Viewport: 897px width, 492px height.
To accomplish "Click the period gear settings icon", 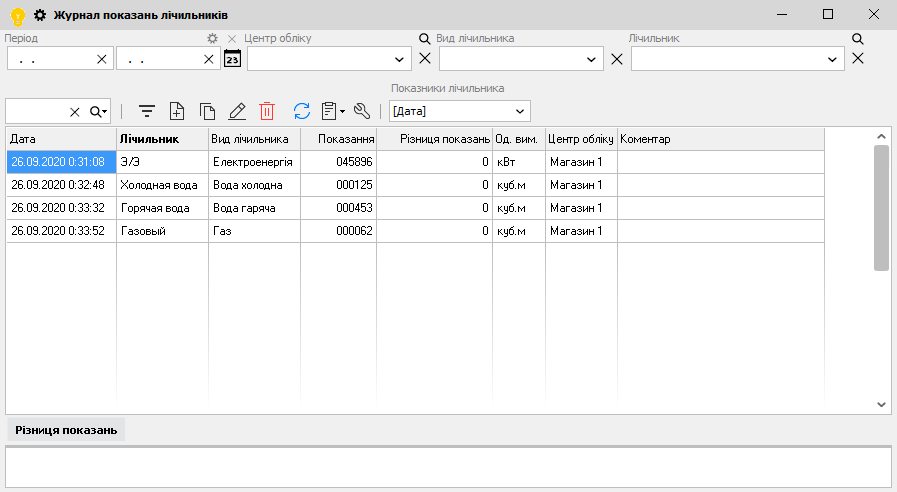I will coord(212,39).
